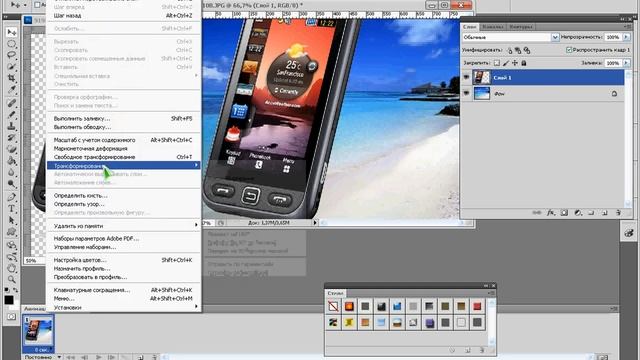Switch to the Контуры tab
This screenshot has height=360, width=640.
coord(521,27)
